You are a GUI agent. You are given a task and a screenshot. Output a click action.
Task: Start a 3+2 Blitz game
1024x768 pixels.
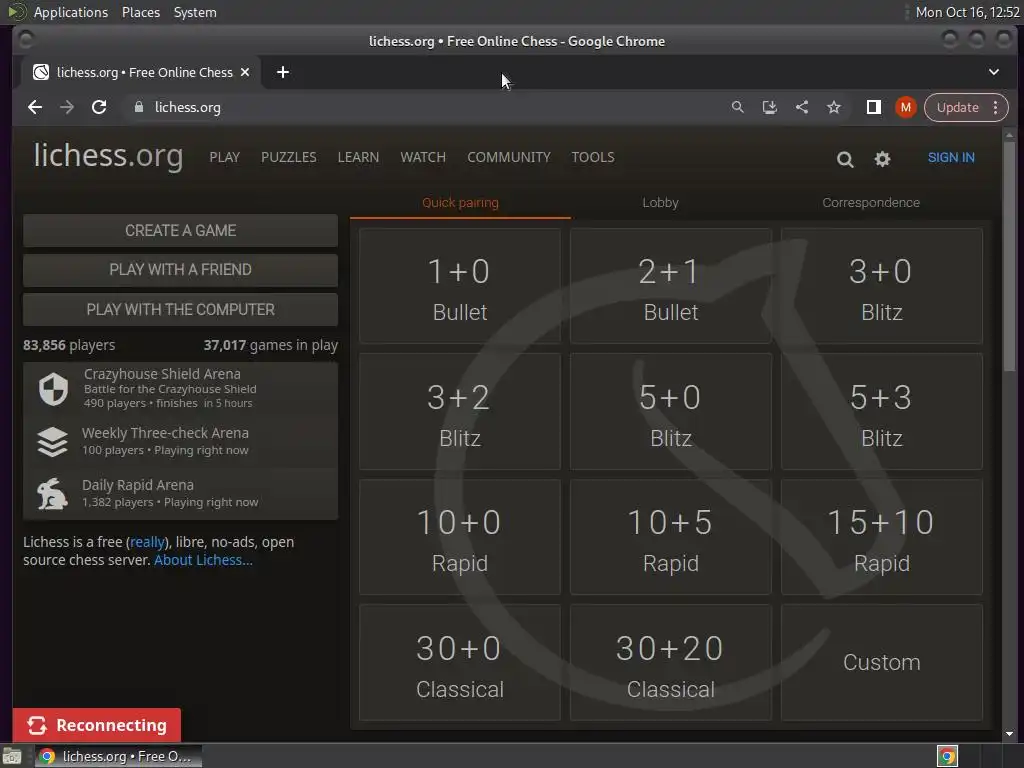(460, 412)
